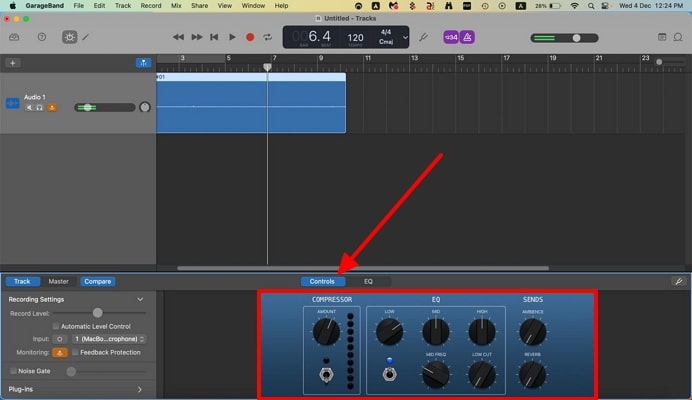Click the Reverb send knob

coord(533,374)
